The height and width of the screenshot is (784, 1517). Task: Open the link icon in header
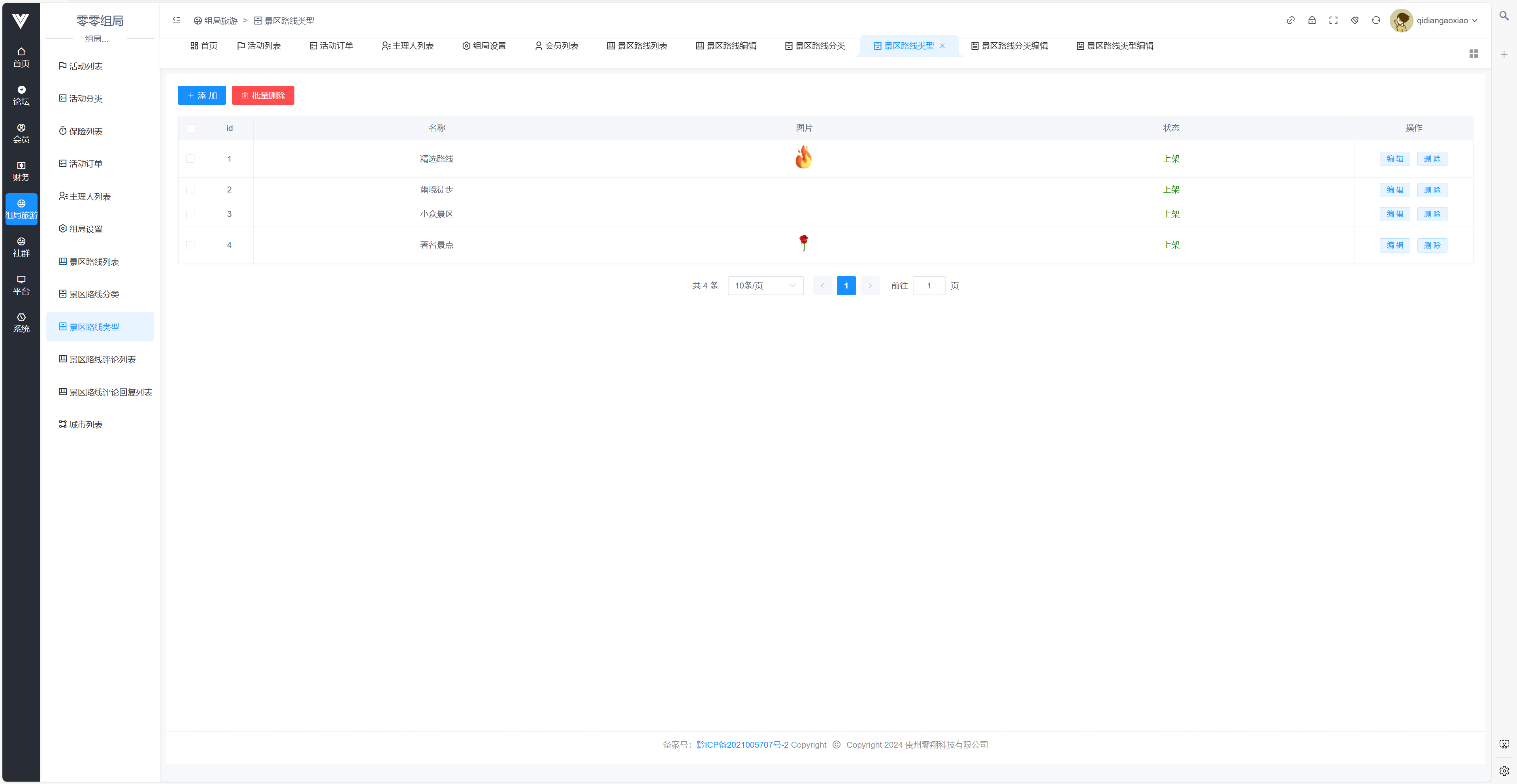[x=1290, y=21]
